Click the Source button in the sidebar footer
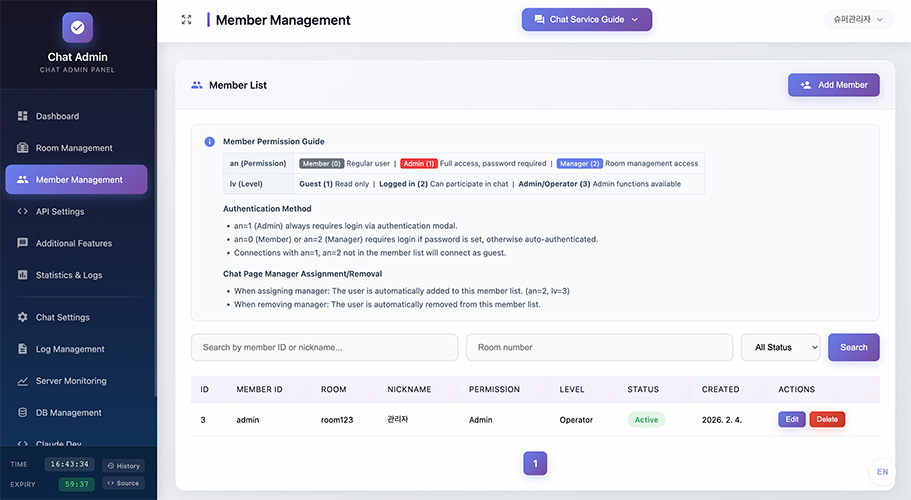Screen dimensions: 911x500 coord(124,483)
